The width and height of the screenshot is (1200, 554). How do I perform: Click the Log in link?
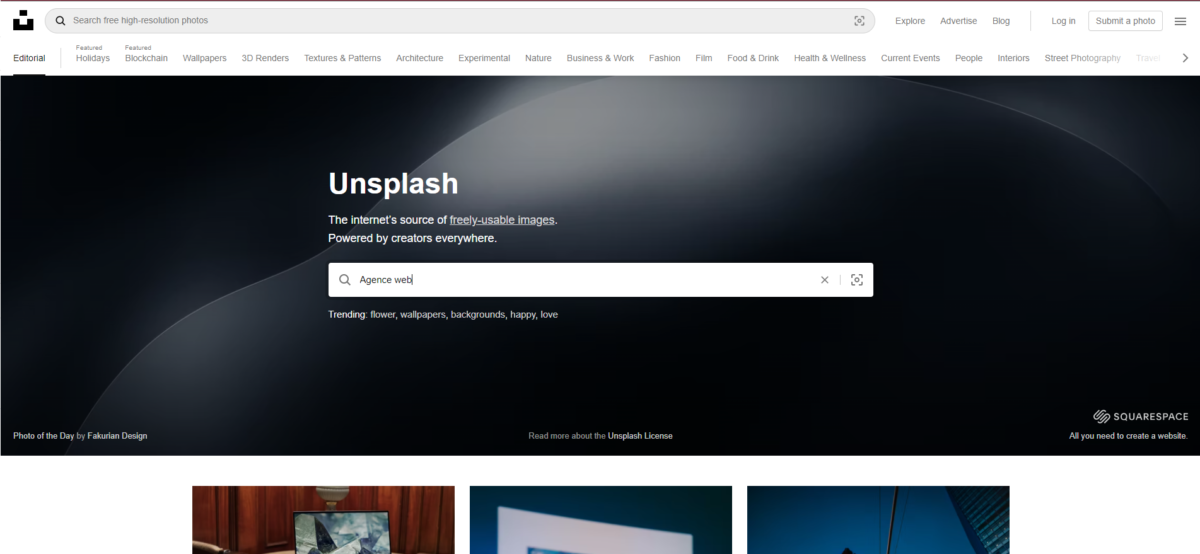1063,21
